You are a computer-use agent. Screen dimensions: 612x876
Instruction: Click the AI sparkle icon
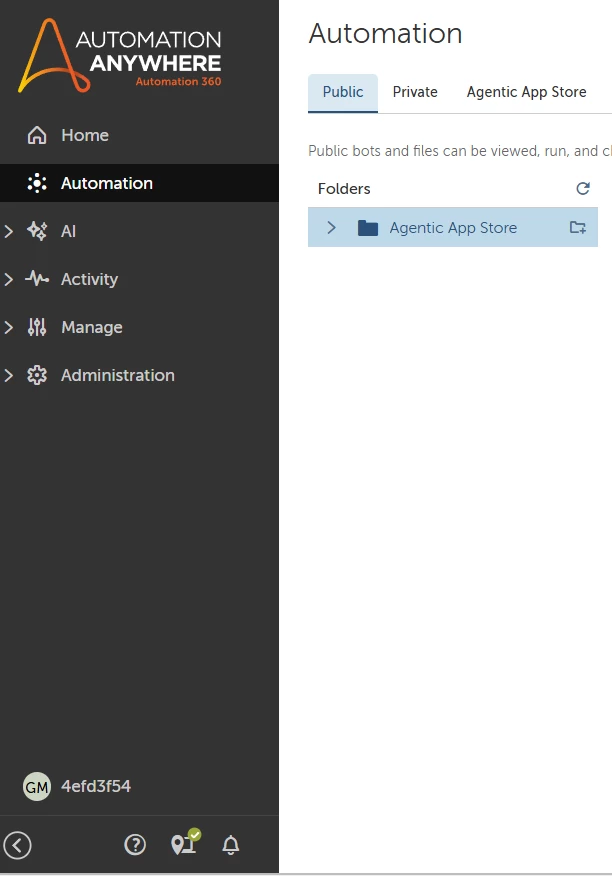point(37,231)
